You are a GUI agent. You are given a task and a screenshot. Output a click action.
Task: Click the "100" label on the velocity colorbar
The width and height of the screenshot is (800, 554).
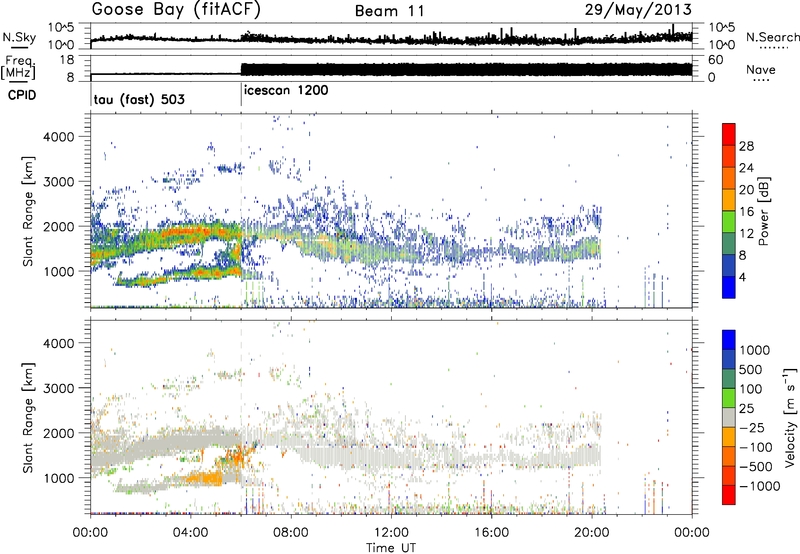[753, 389]
